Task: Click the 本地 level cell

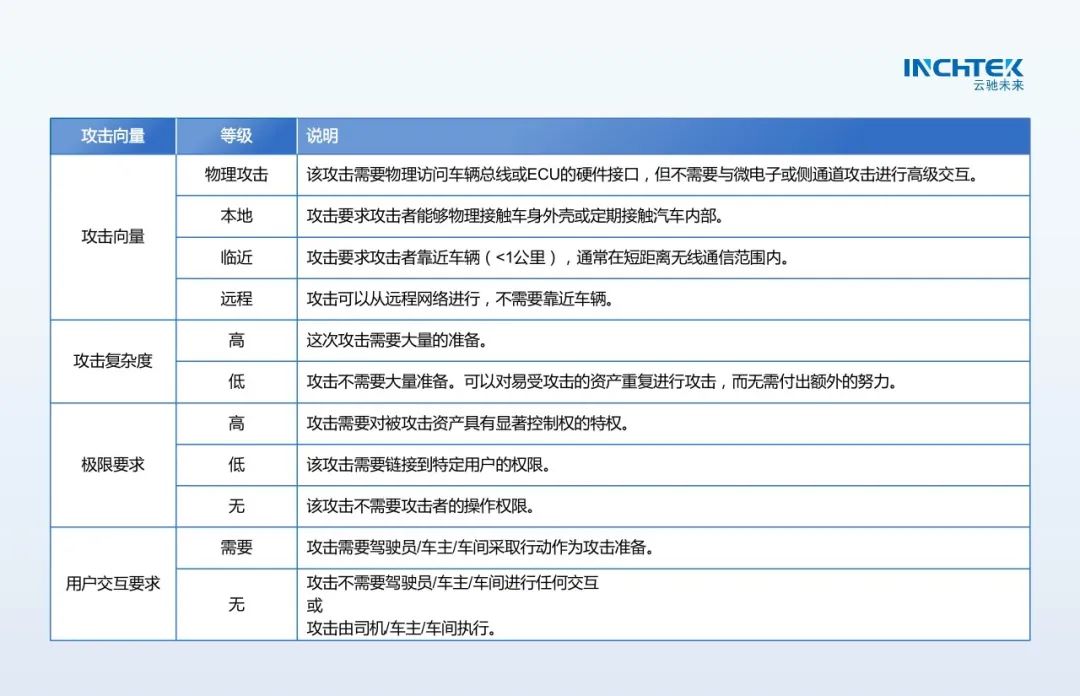Action: (236, 216)
